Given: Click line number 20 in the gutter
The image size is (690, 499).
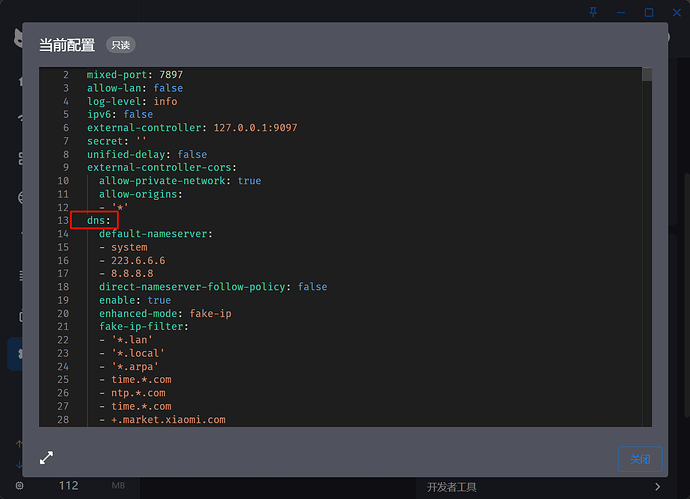Looking at the screenshot, I should click(x=63, y=313).
